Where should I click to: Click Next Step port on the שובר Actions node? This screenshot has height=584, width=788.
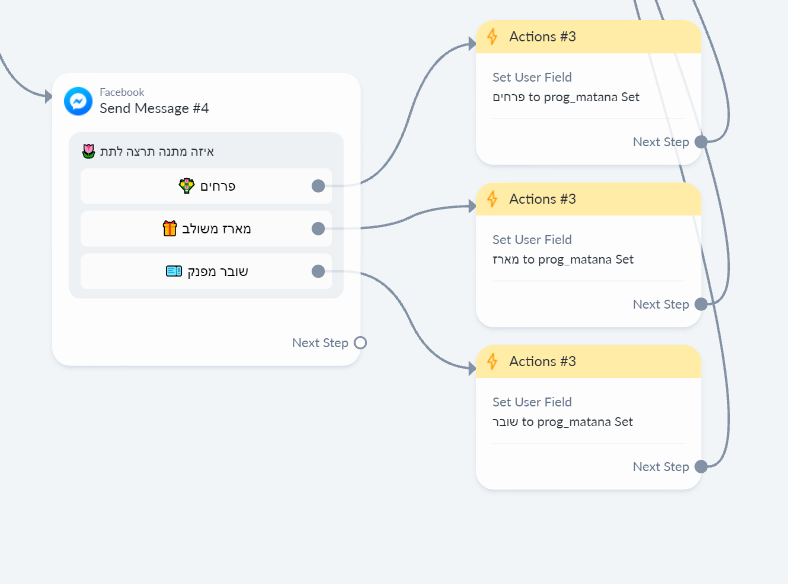pyautogui.click(x=701, y=466)
